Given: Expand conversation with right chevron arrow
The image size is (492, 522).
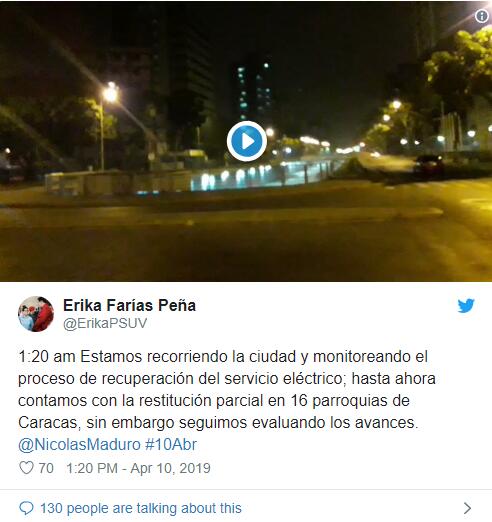Looking at the screenshot, I should point(468,508).
